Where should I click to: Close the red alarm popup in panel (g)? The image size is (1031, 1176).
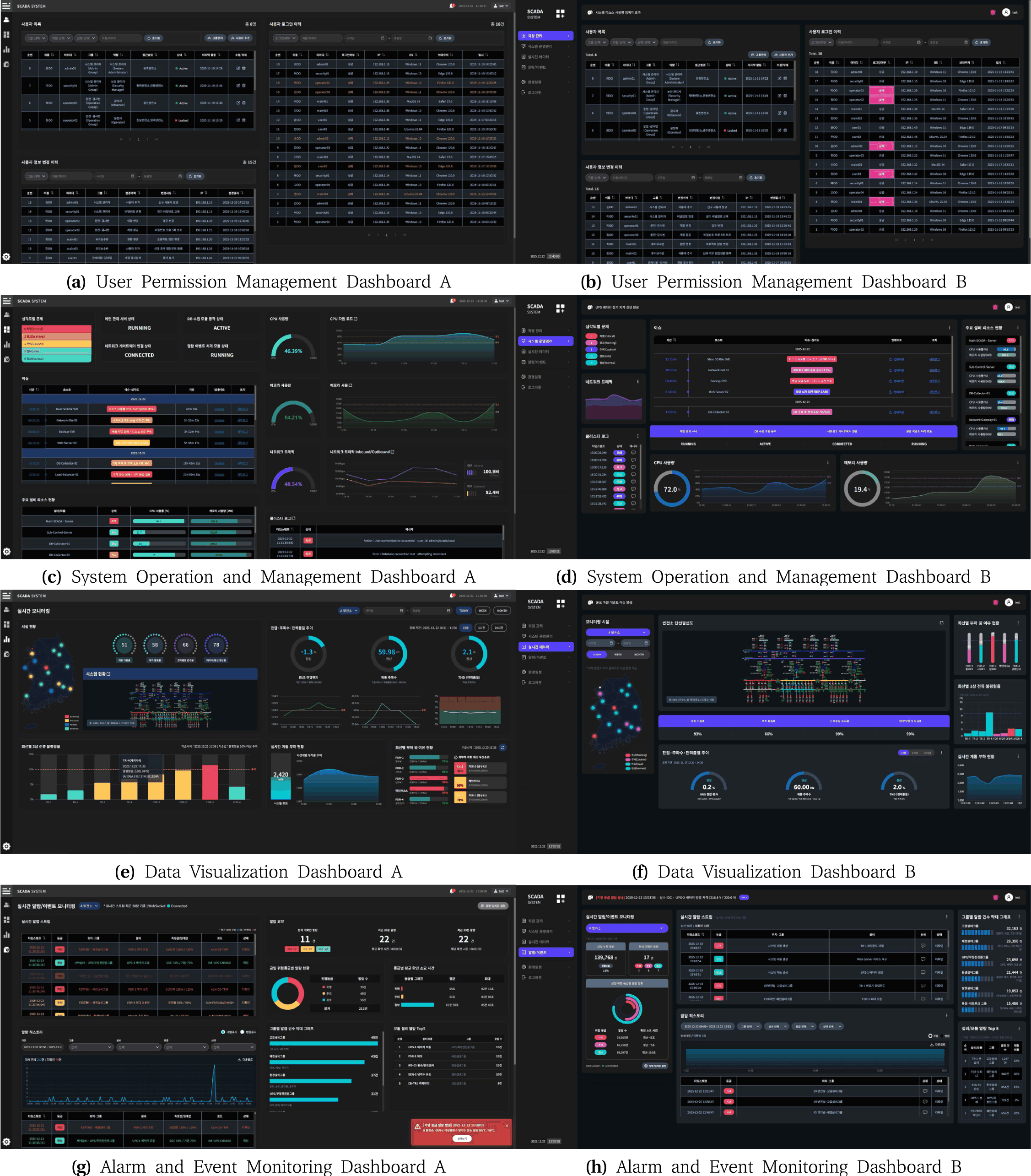click(507, 1125)
